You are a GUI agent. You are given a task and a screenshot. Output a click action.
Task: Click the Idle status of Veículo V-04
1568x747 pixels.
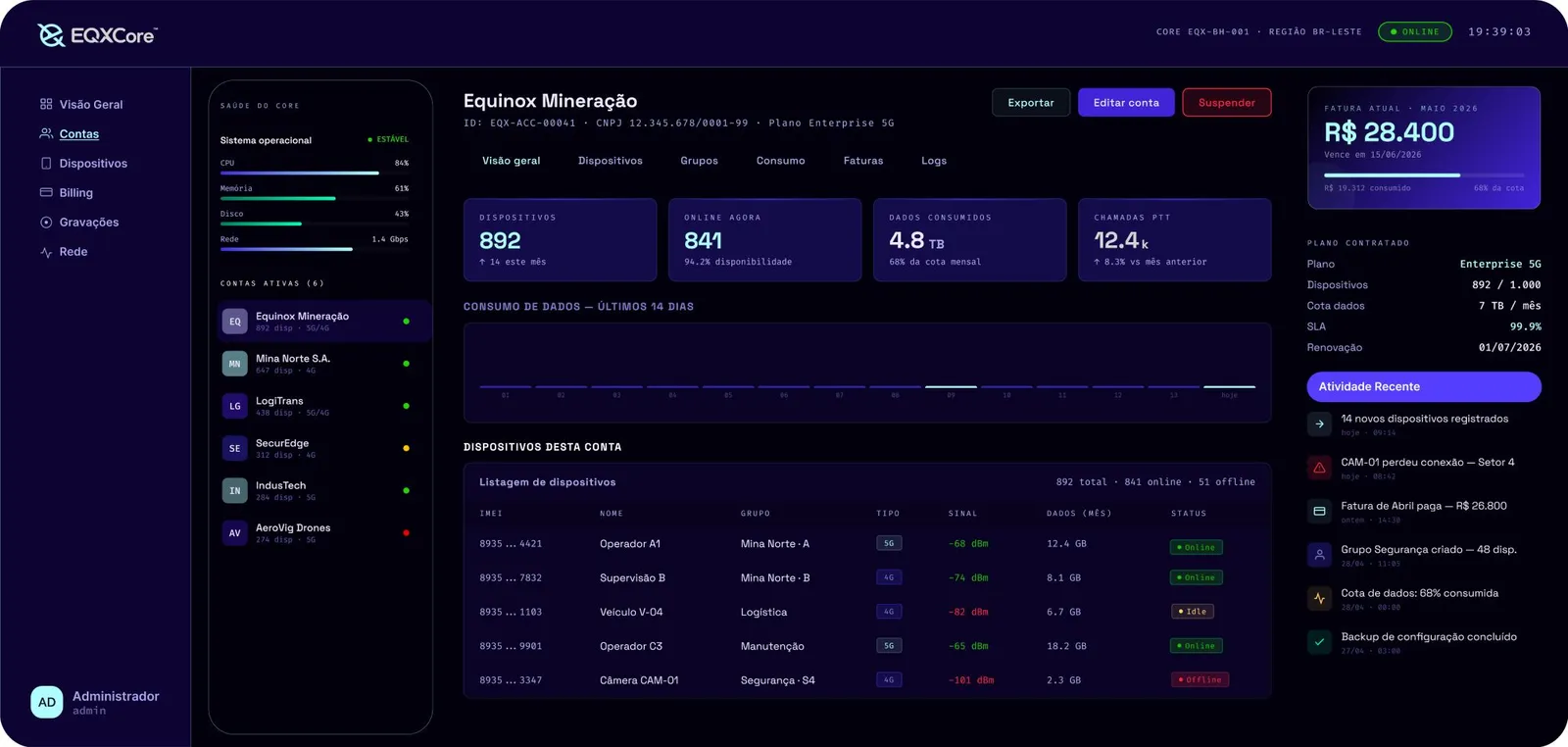pos(1193,611)
